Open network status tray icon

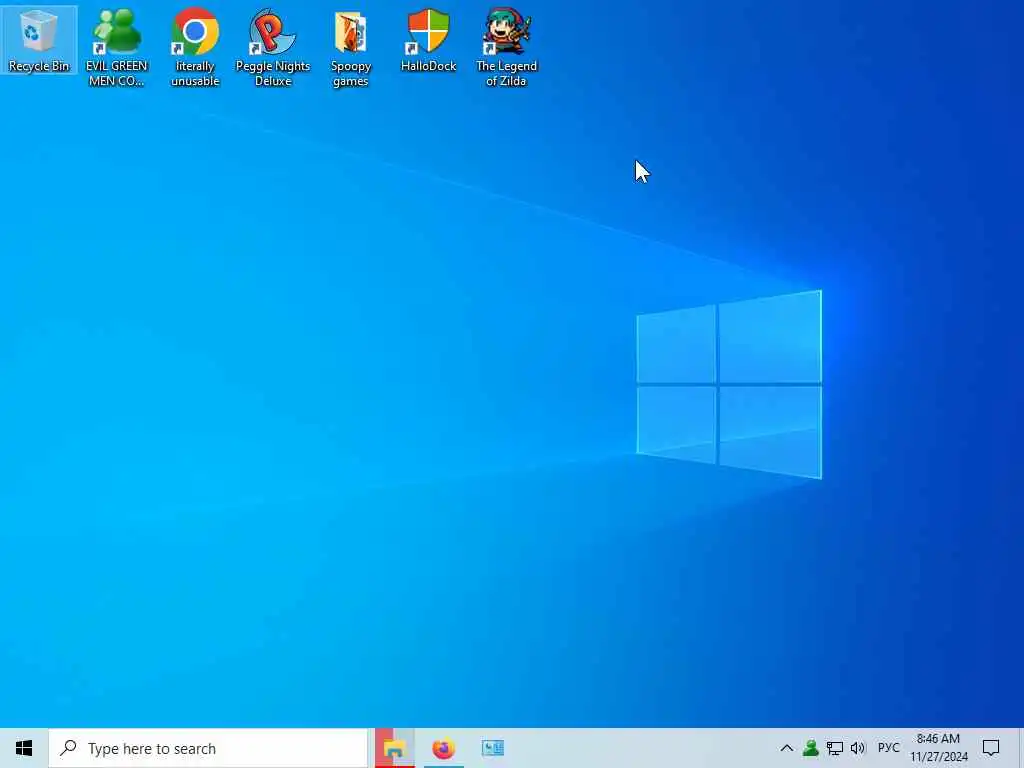(835, 748)
